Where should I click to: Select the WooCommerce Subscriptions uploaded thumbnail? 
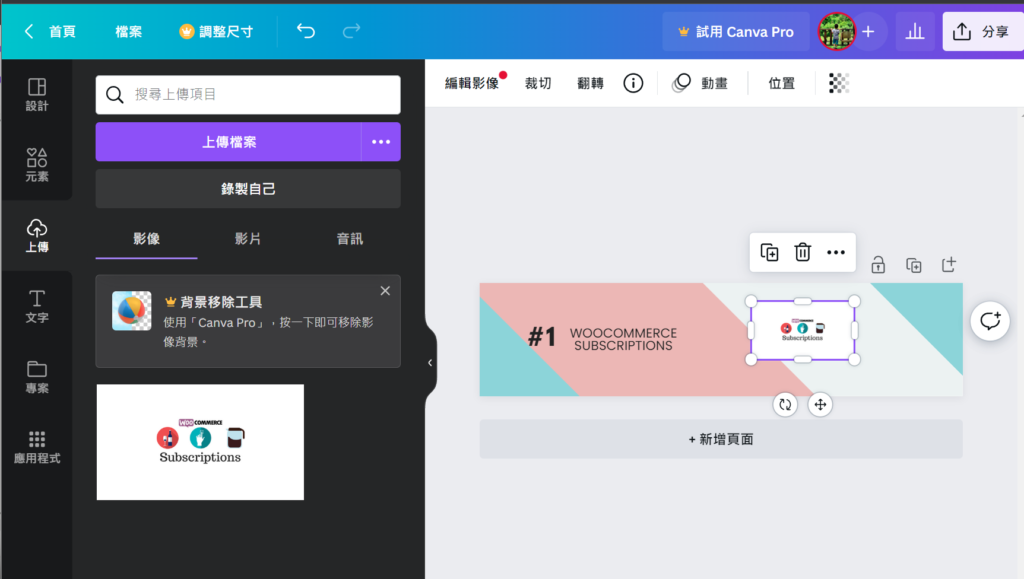coord(200,442)
